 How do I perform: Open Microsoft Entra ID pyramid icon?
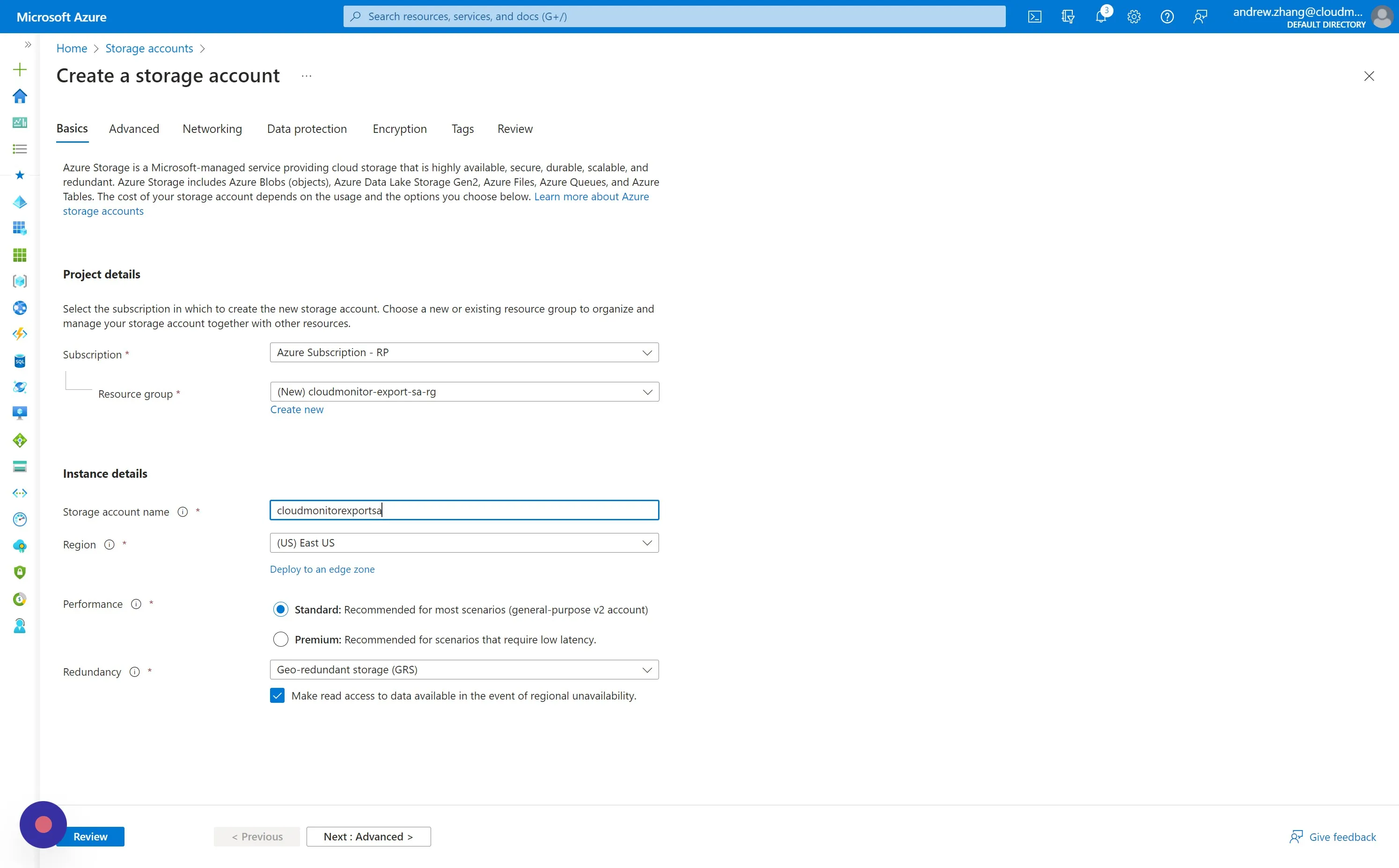pyautogui.click(x=20, y=202)
